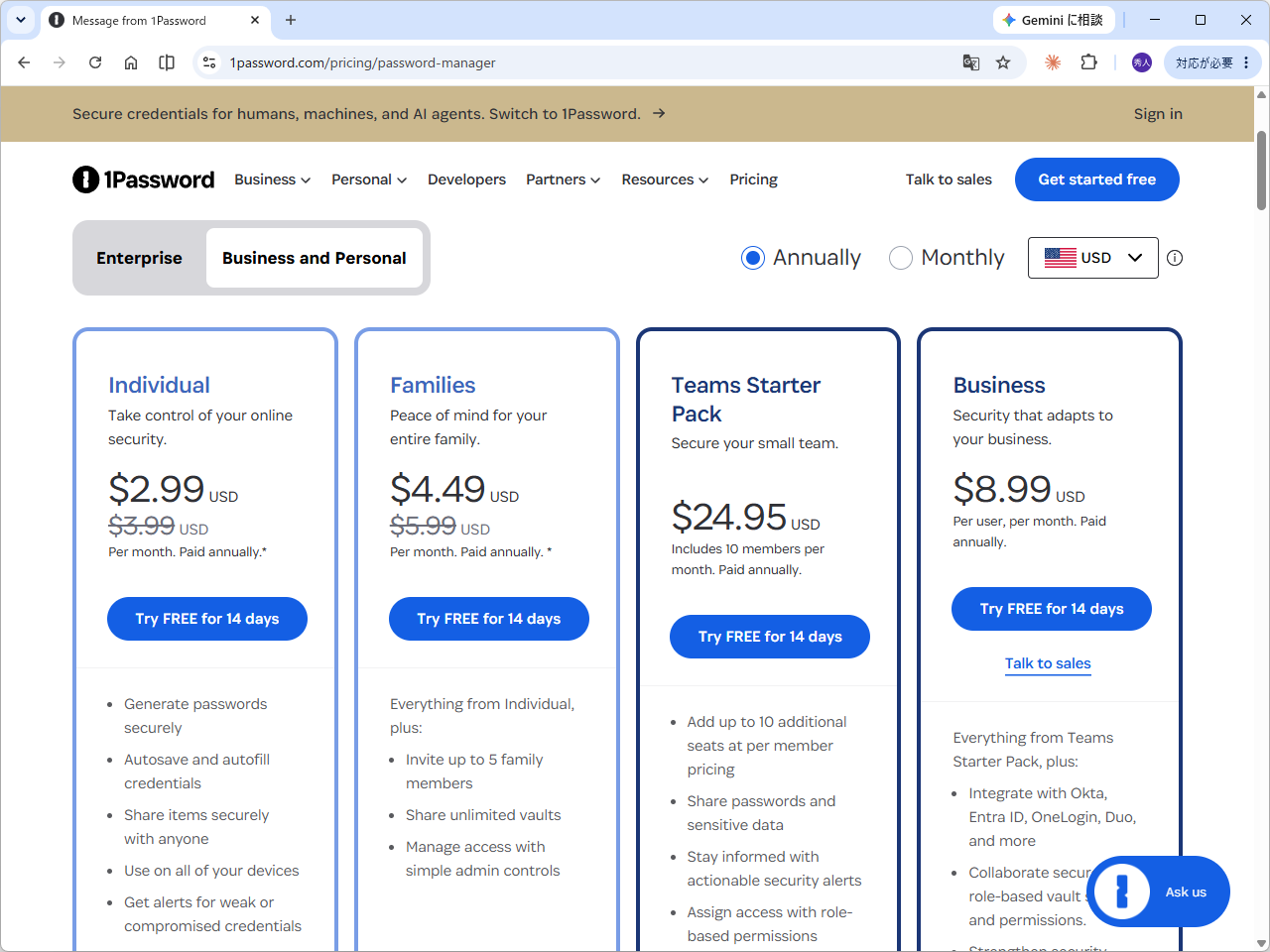1270x952 pixels.
Task: View site information icon in address bar
Action: pyautogui.click(x=208, y=62)
